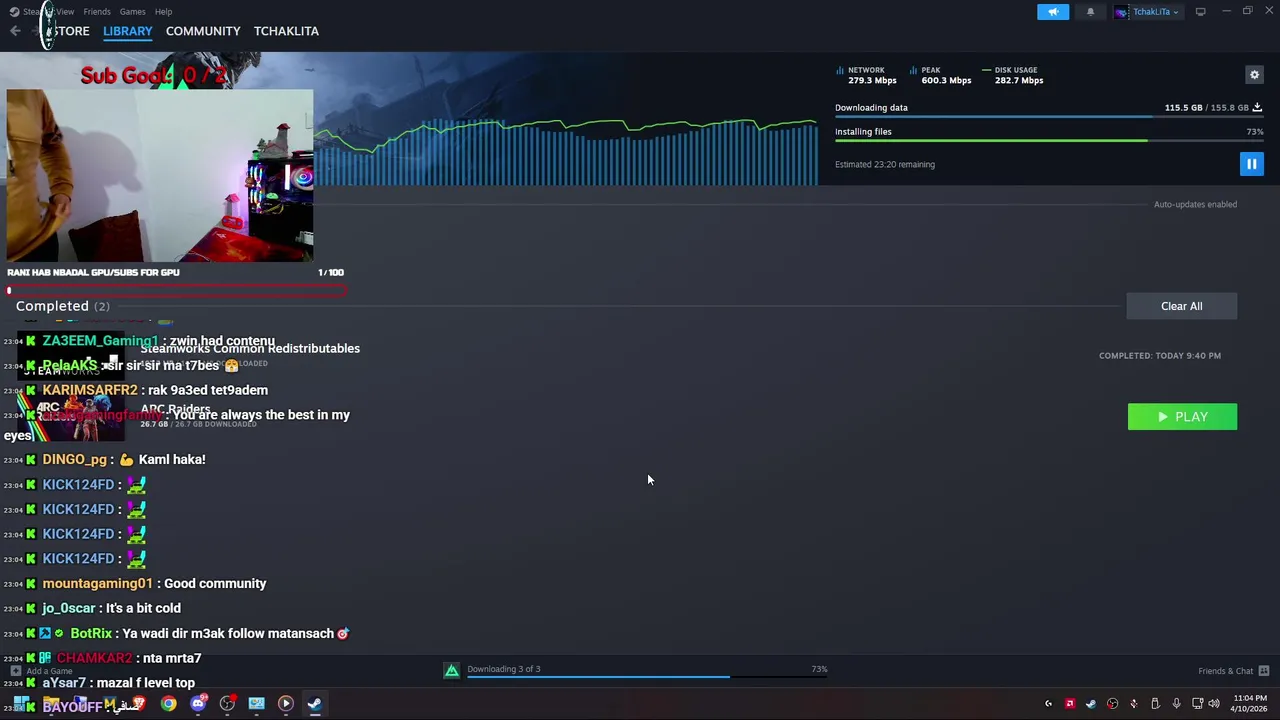Click Auto-updates enabled text

[1195, 204]
